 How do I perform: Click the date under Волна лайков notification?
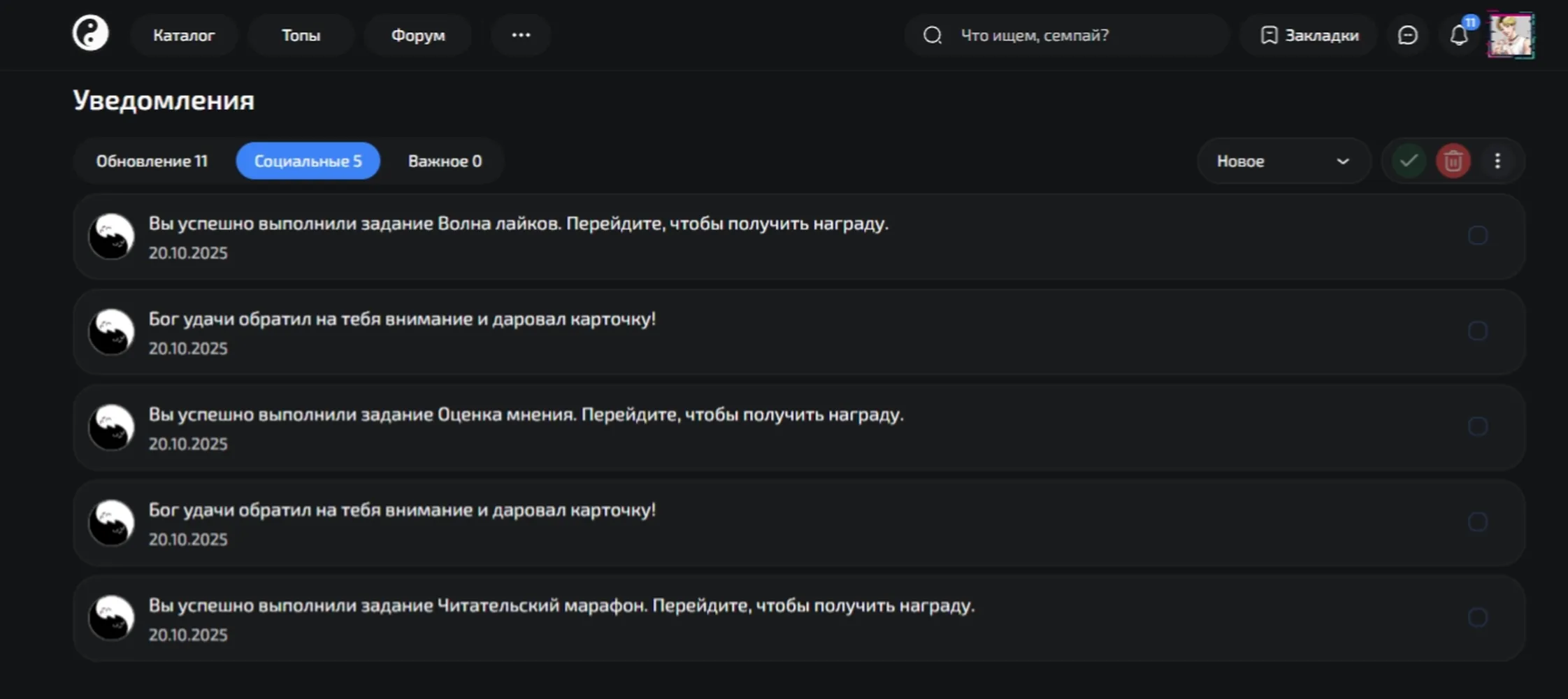pos(188,253)
